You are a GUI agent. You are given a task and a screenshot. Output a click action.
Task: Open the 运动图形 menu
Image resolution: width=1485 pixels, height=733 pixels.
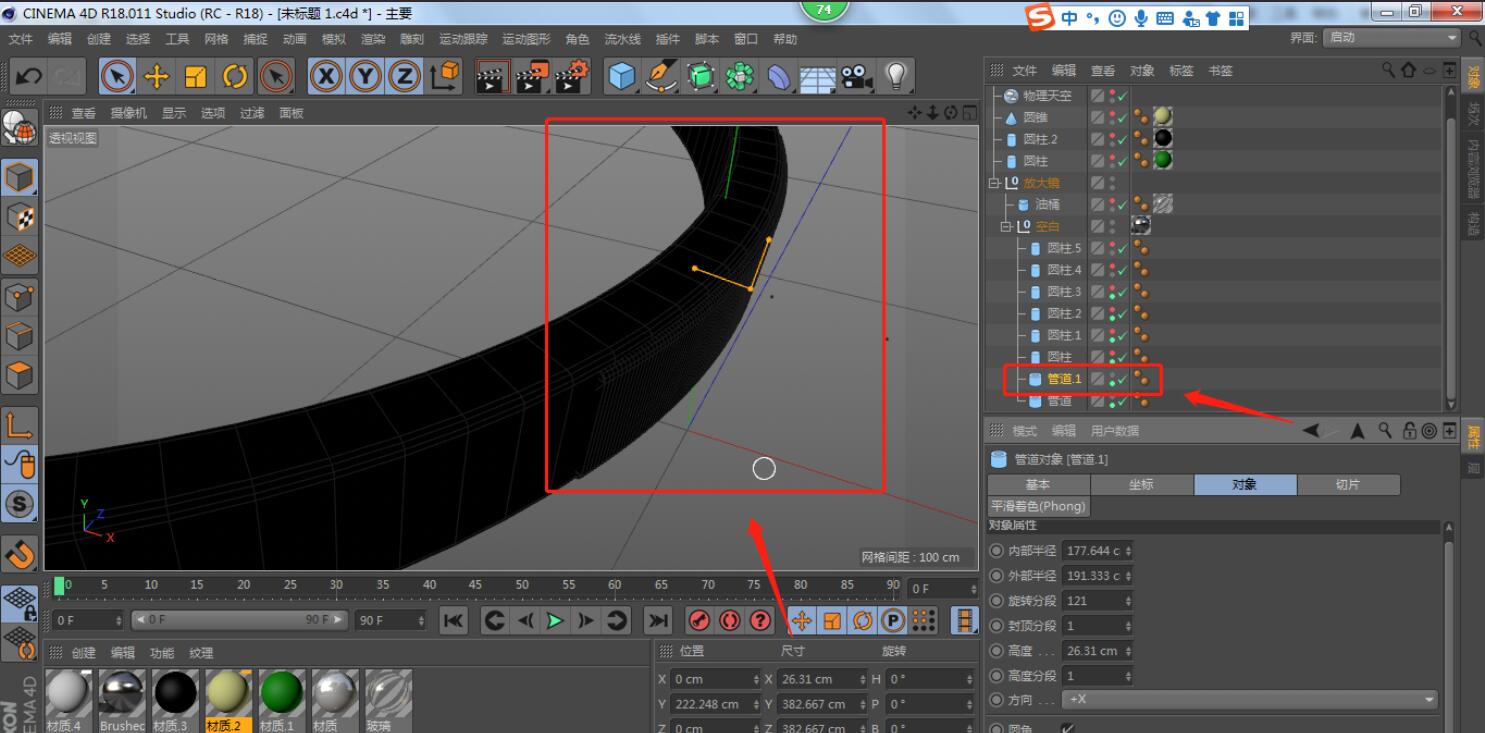pos(526,39)
